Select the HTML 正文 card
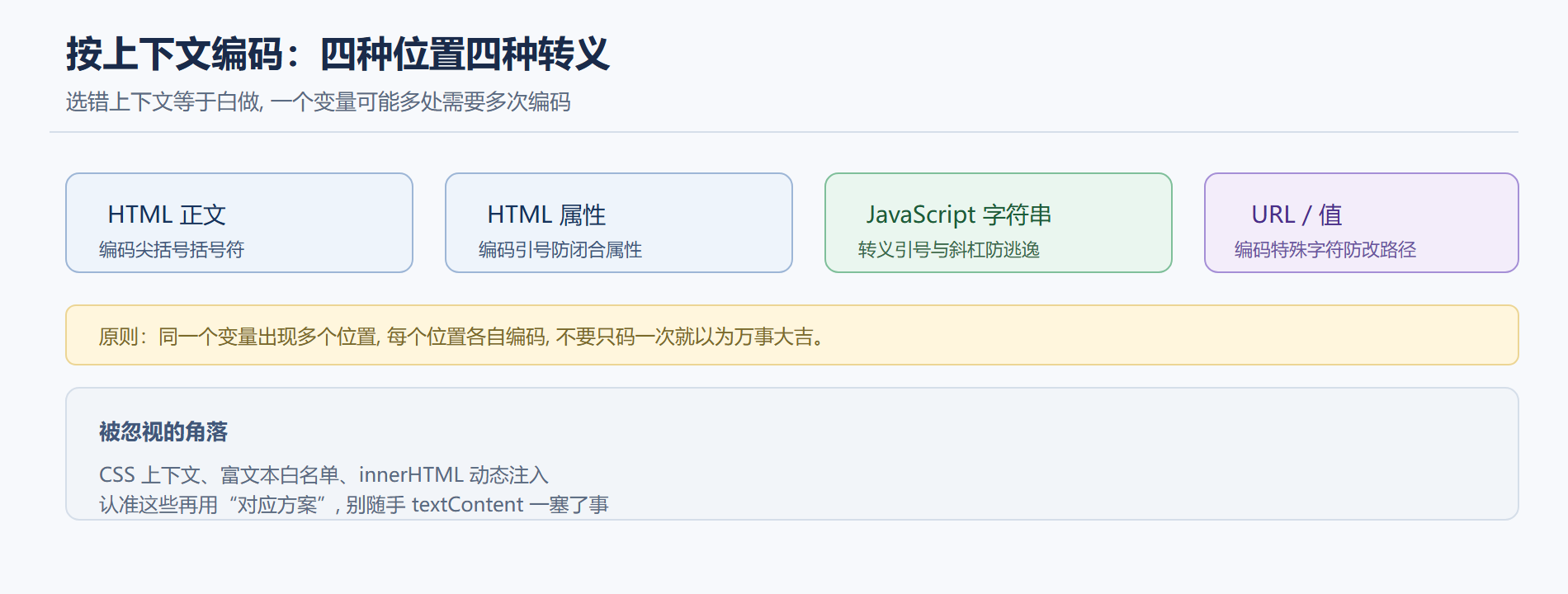This screenshot has width=1568, height=594. pyautogui.click(x=239, y=223)
